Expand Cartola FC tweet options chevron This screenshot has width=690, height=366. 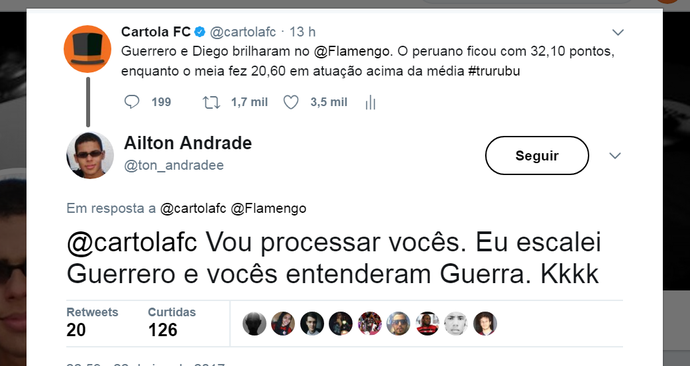[x=618, y=32]
